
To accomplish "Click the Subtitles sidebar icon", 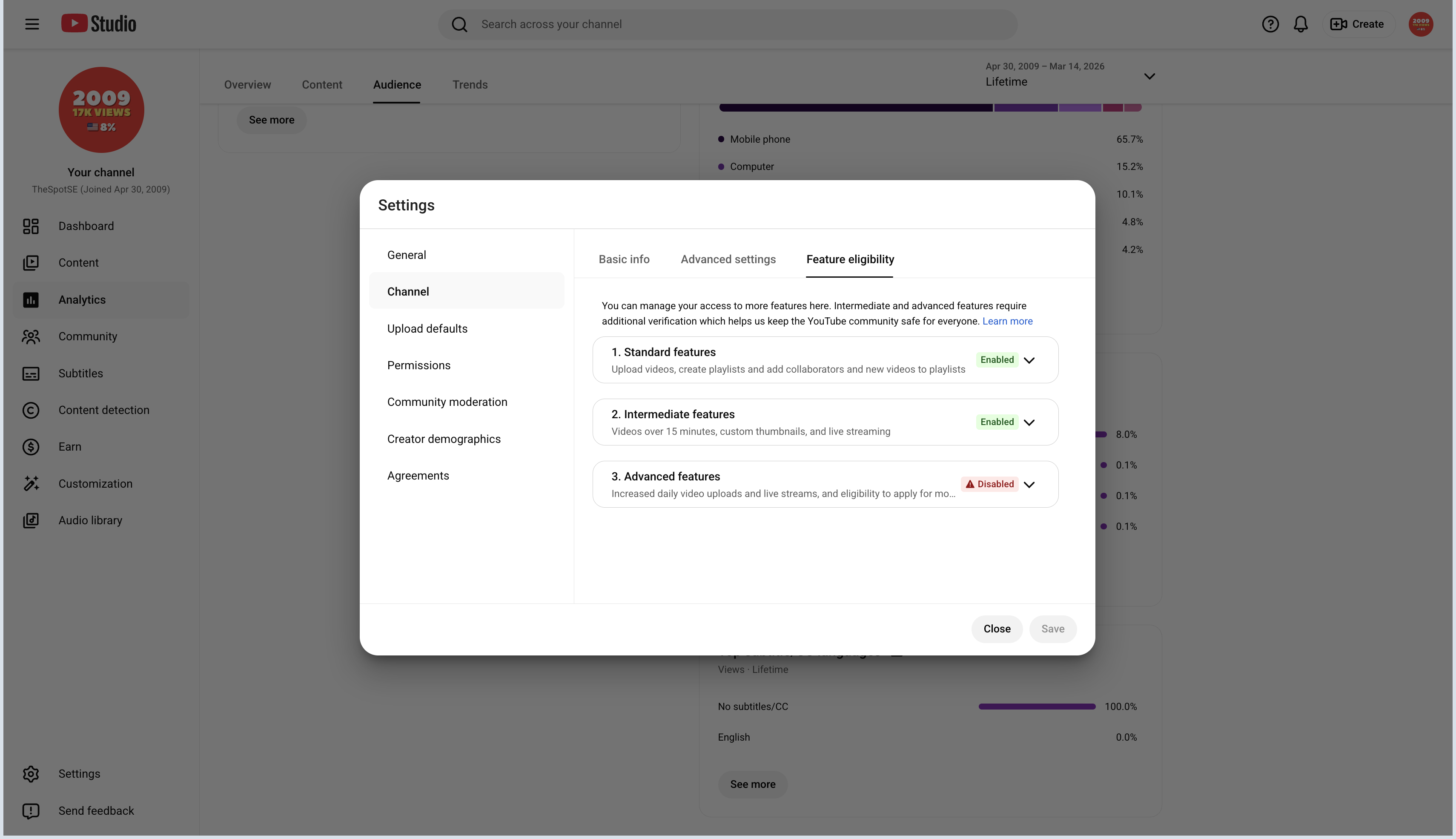I will pyautogui.click(x=31, y=374).
